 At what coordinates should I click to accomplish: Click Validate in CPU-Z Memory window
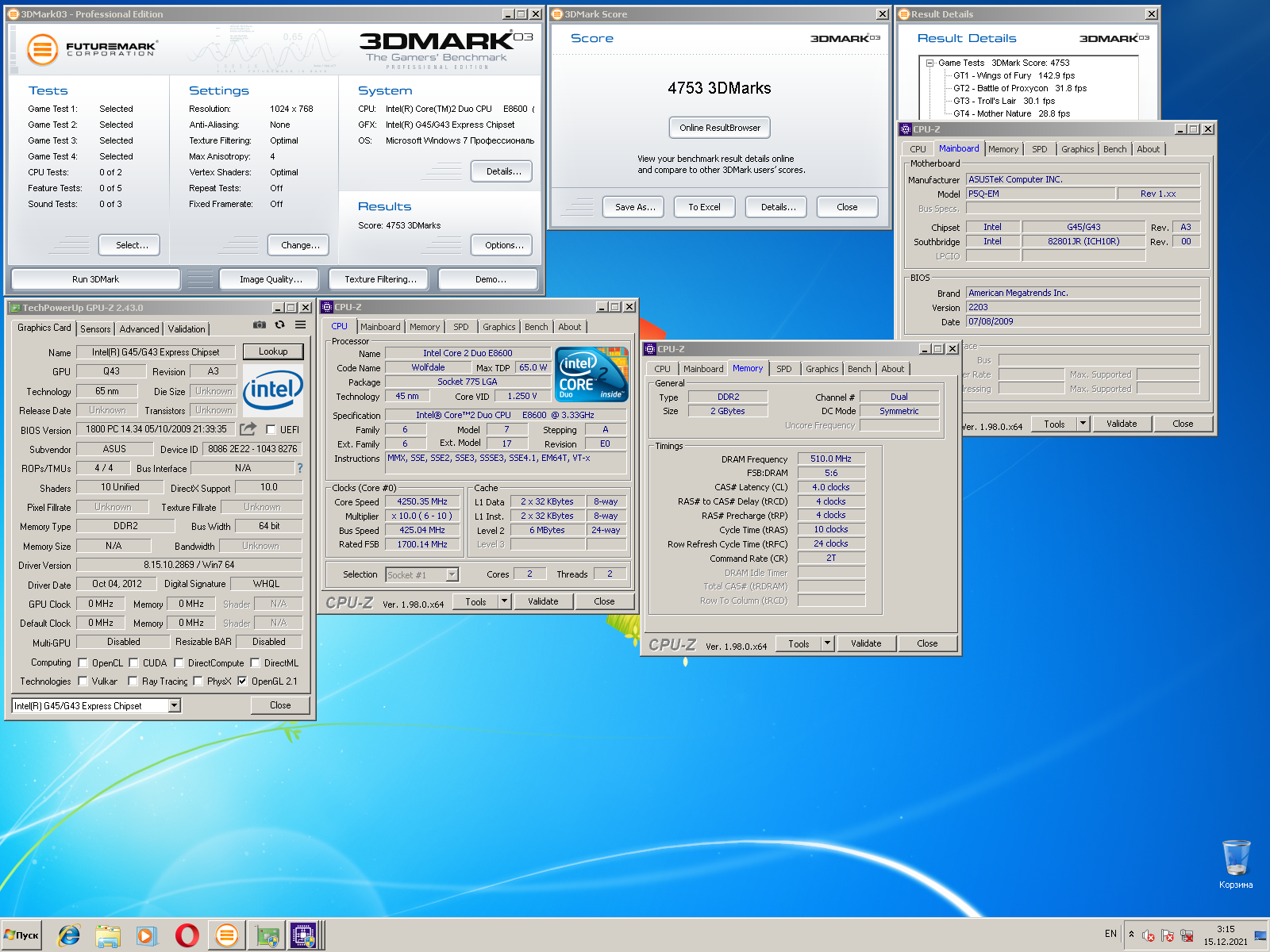click(x=866, y=643)
